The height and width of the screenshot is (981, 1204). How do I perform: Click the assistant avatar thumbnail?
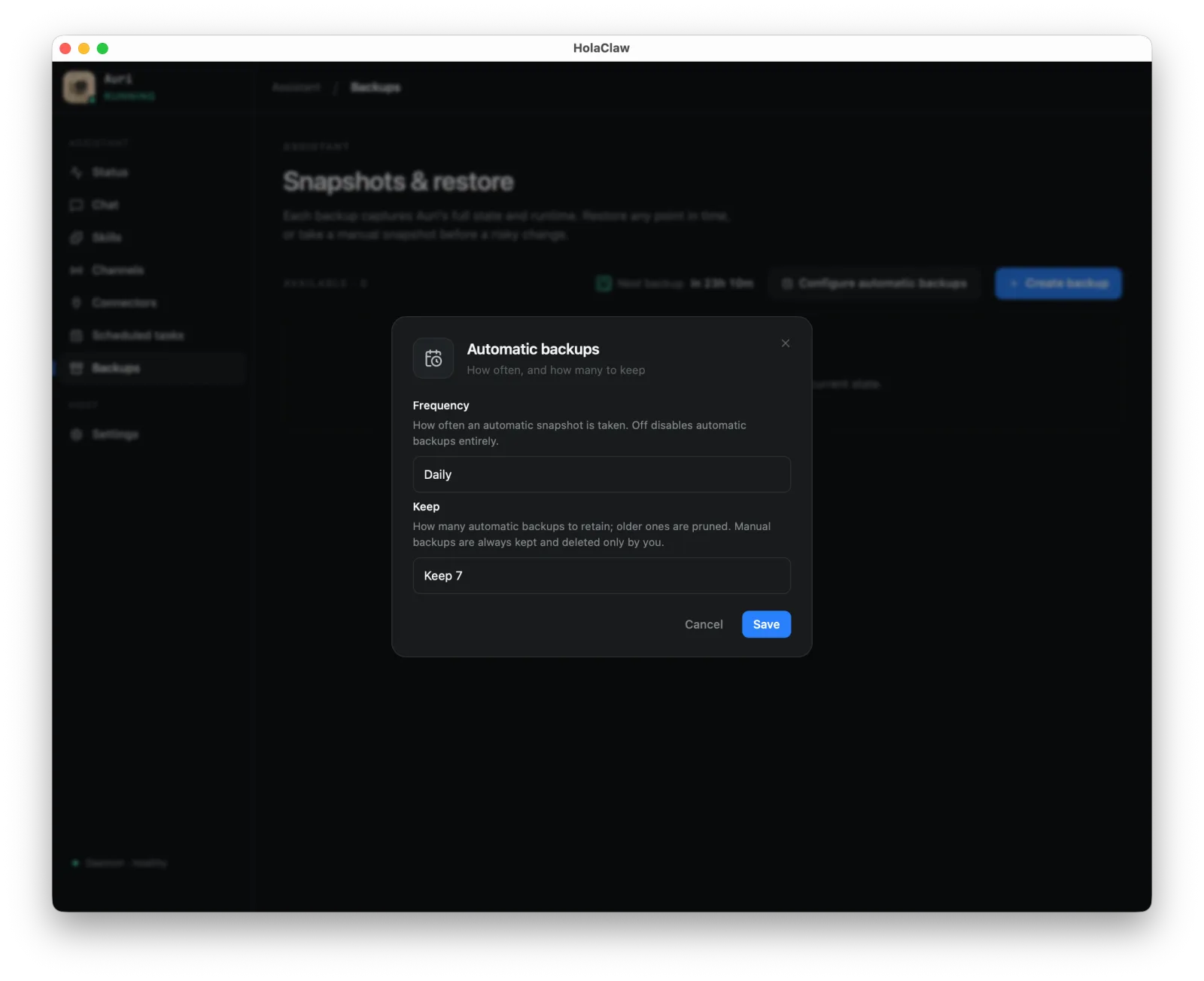[x=79, y=87]
